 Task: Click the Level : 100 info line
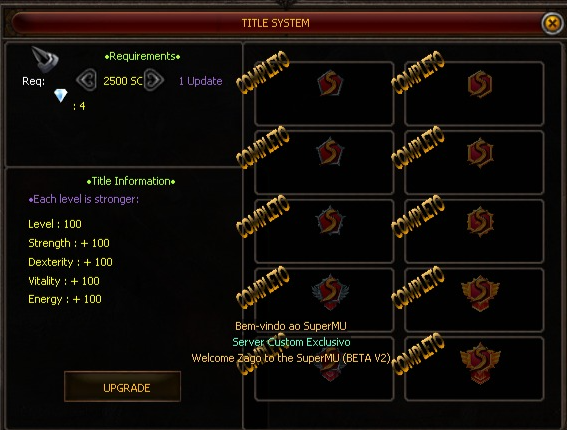[55, 224]
